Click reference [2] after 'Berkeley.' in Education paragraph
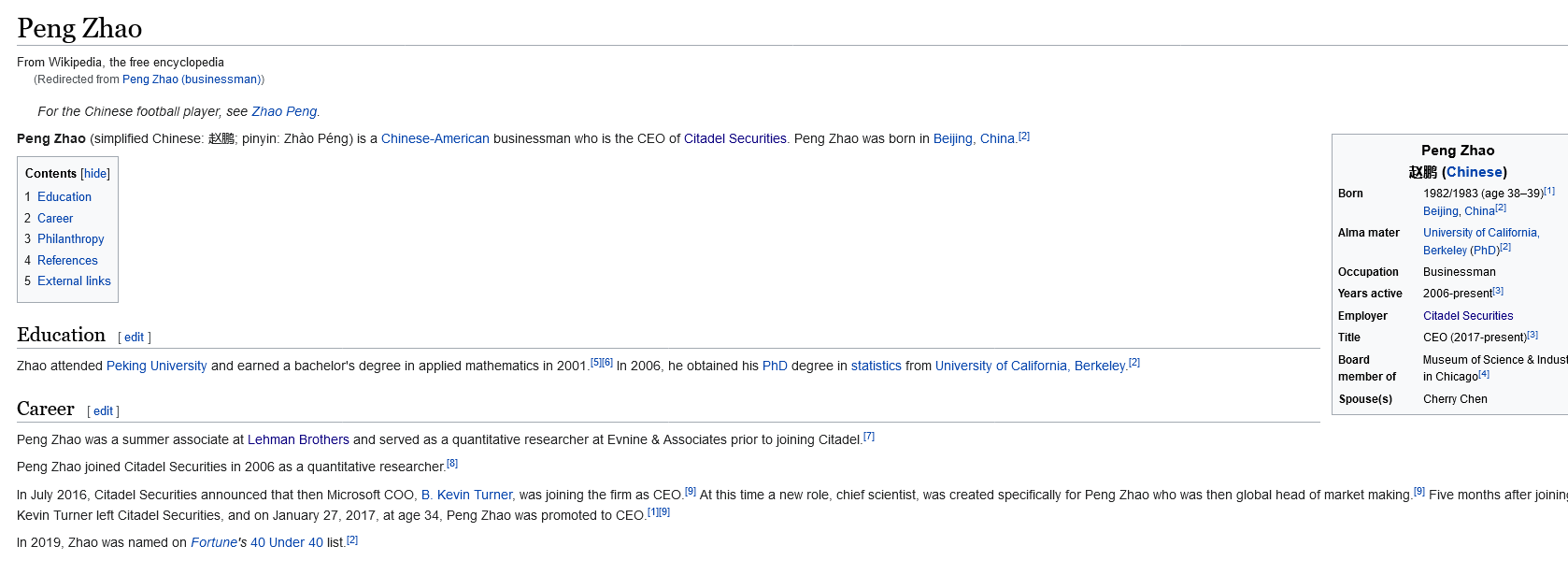 (x=1134, y=362)
